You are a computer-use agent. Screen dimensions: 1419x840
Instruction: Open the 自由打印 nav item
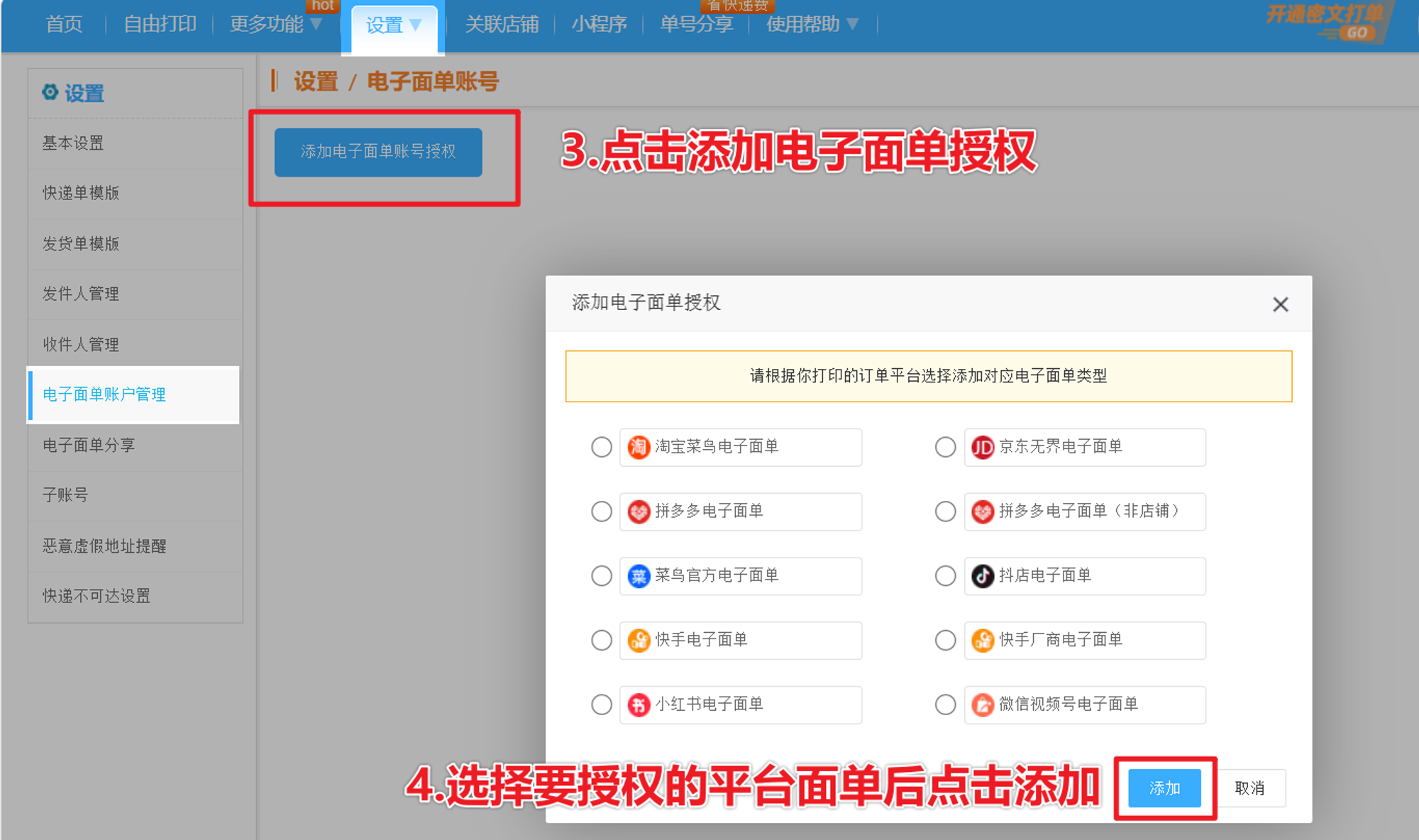[160, 24]
